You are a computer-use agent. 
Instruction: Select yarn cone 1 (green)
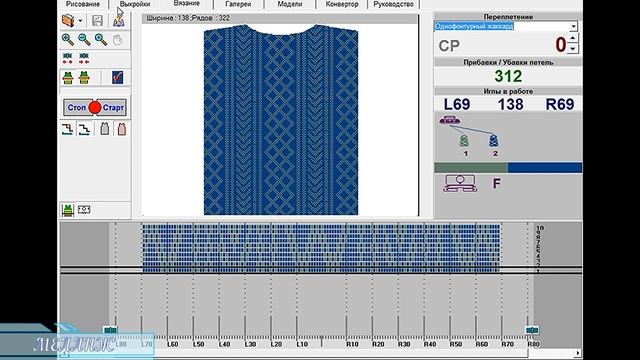point(464,141)
